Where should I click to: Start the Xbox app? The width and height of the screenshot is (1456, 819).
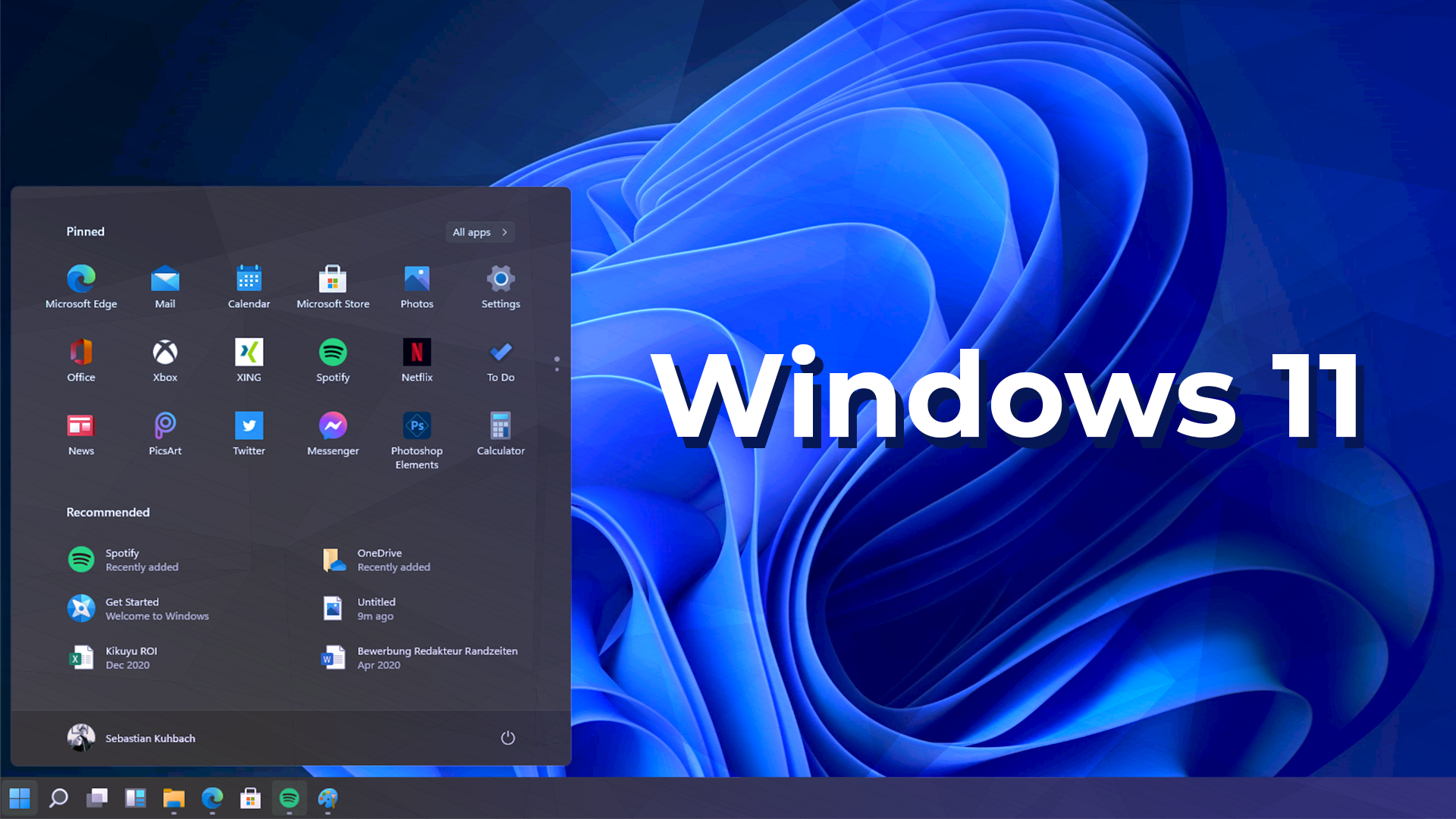point(165,356)
